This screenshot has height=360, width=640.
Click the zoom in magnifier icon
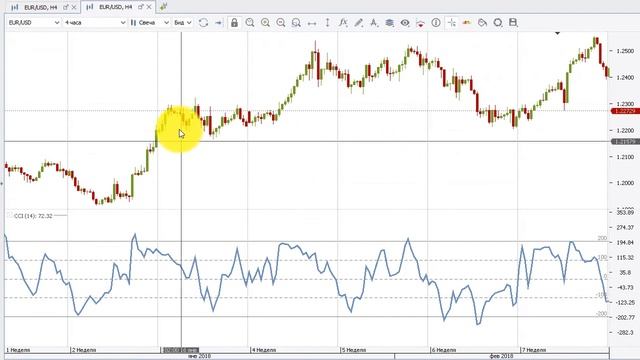(x=265, y=23)
